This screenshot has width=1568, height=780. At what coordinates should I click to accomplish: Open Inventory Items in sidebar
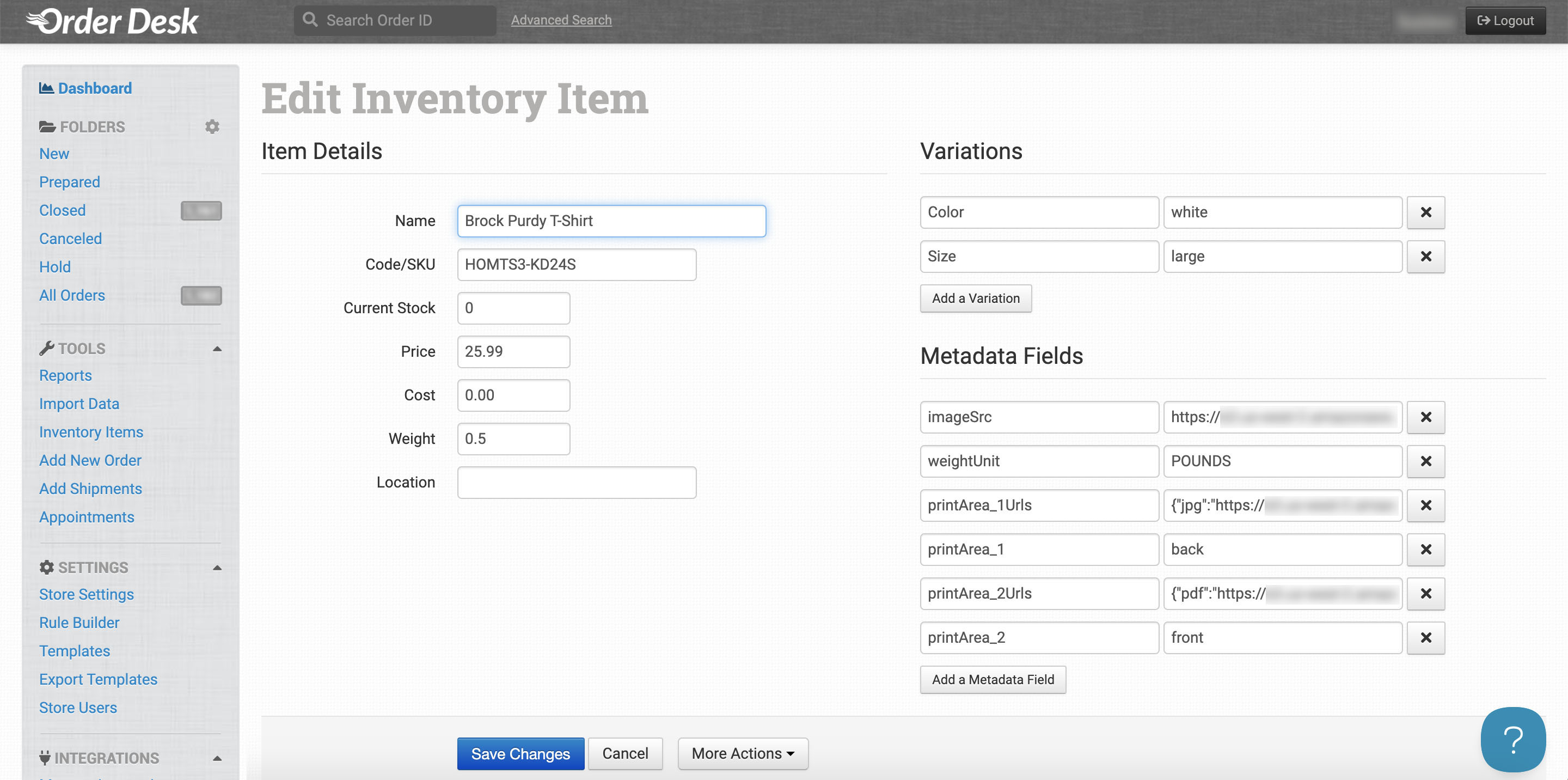point(91,432)
